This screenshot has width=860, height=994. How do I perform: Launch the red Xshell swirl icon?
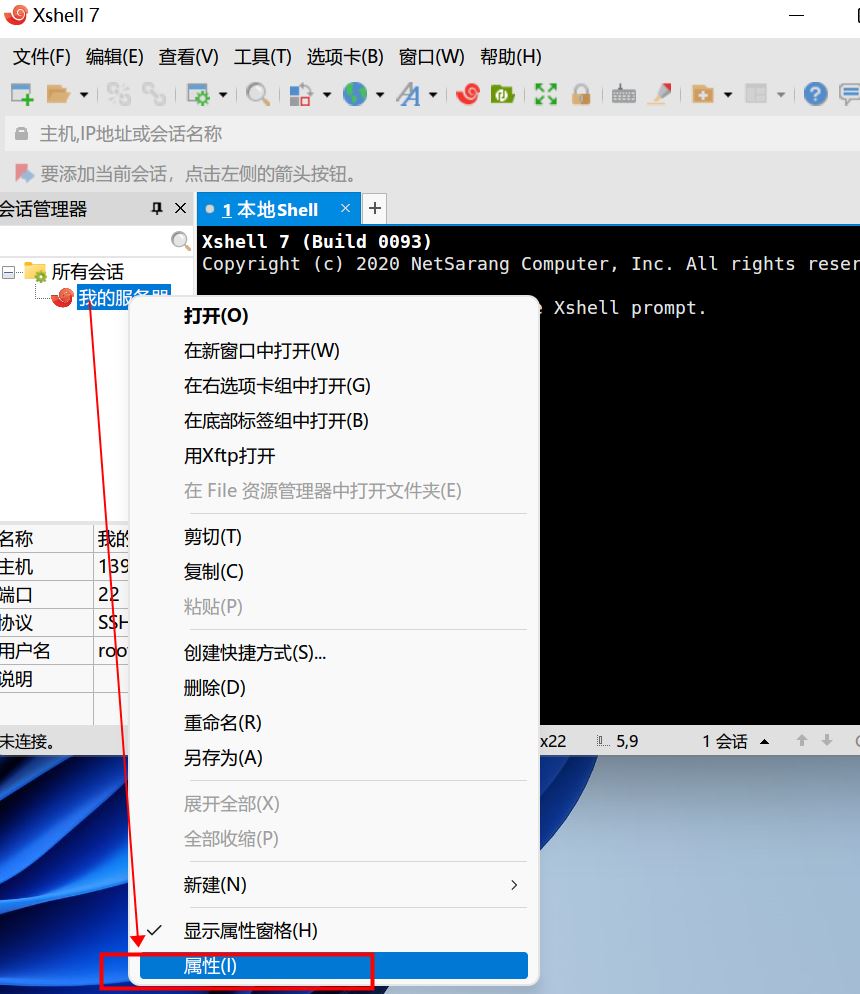point(468,94)
